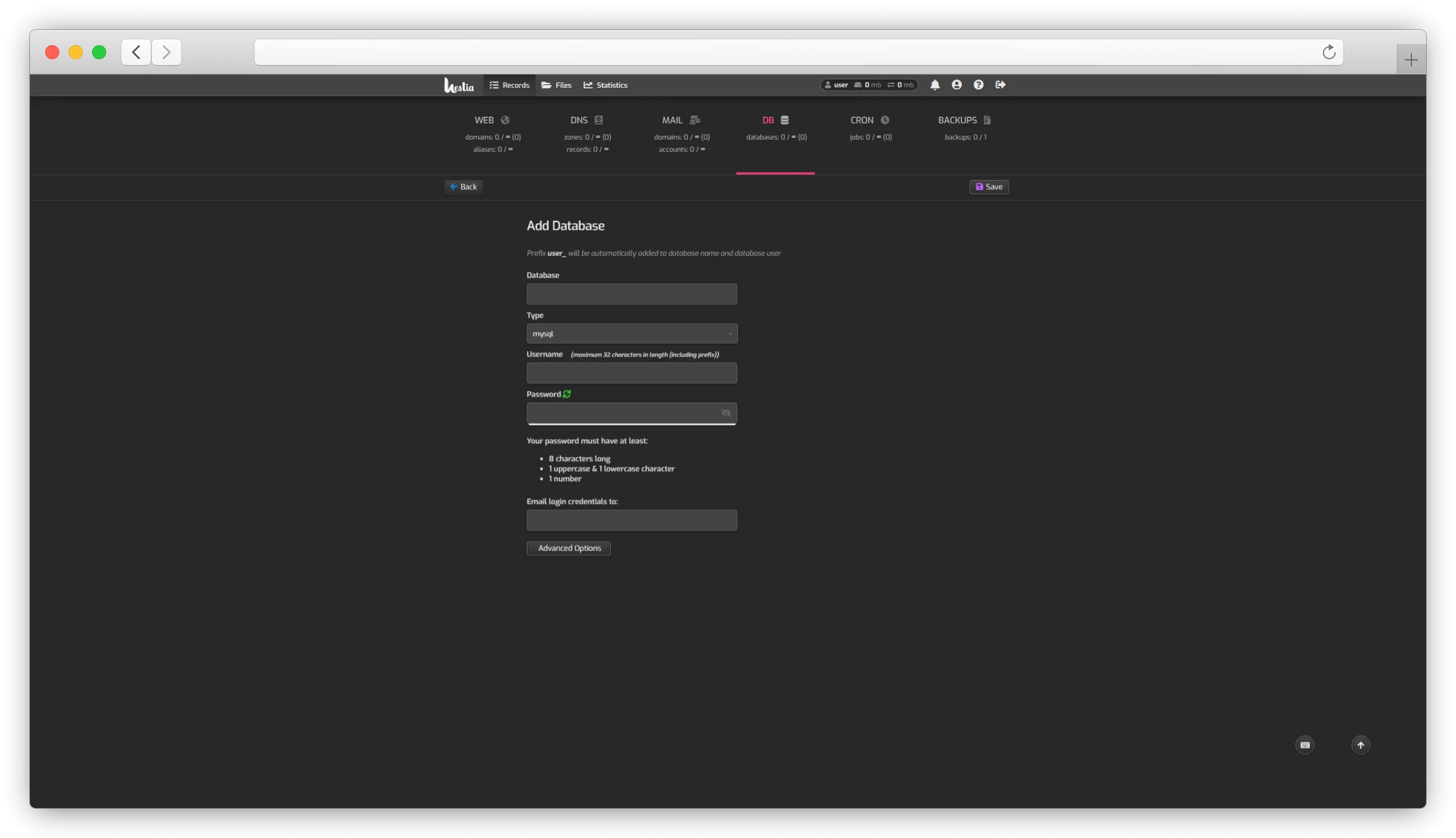Open the user profile icon
Screen dimensions: 1456x838
956,84
